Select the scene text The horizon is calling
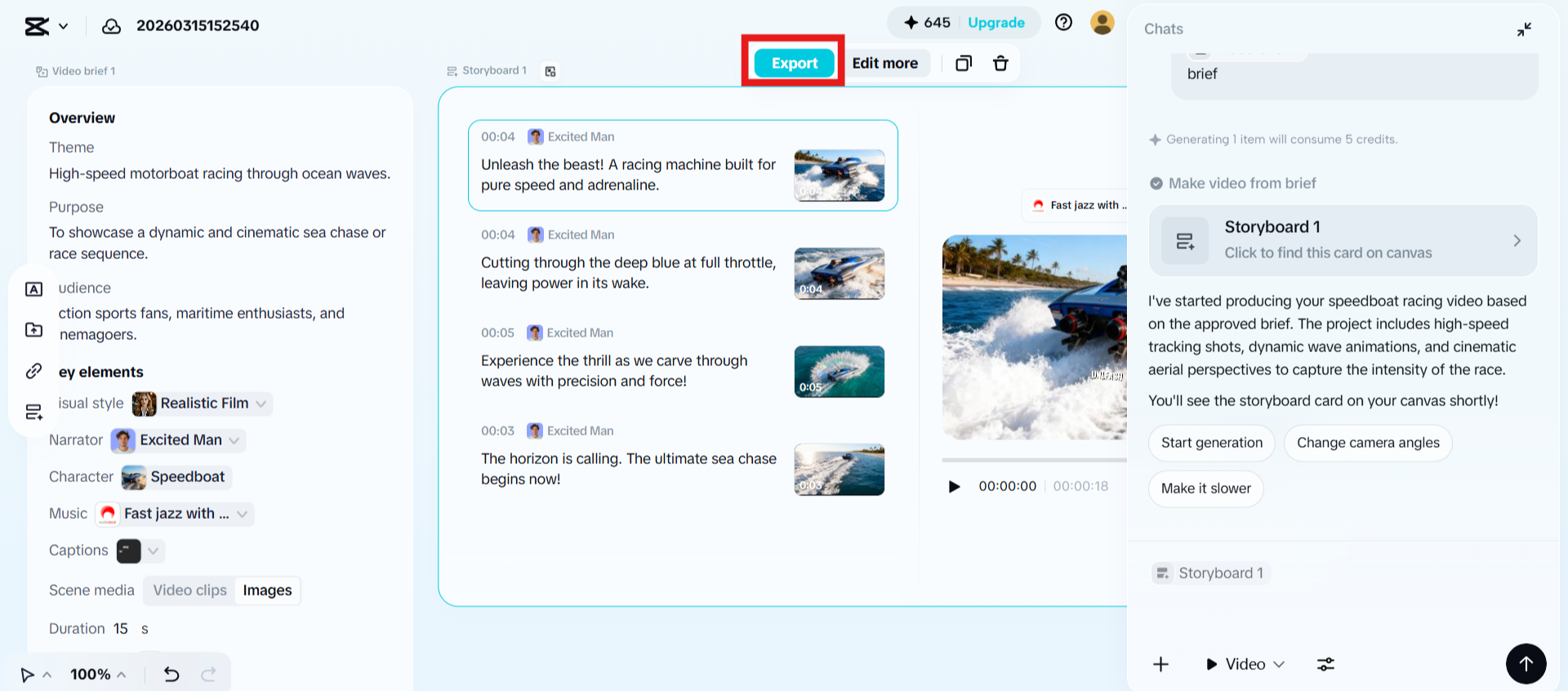The width and height of the screenshot is (1568, 692). click(629, 469)
